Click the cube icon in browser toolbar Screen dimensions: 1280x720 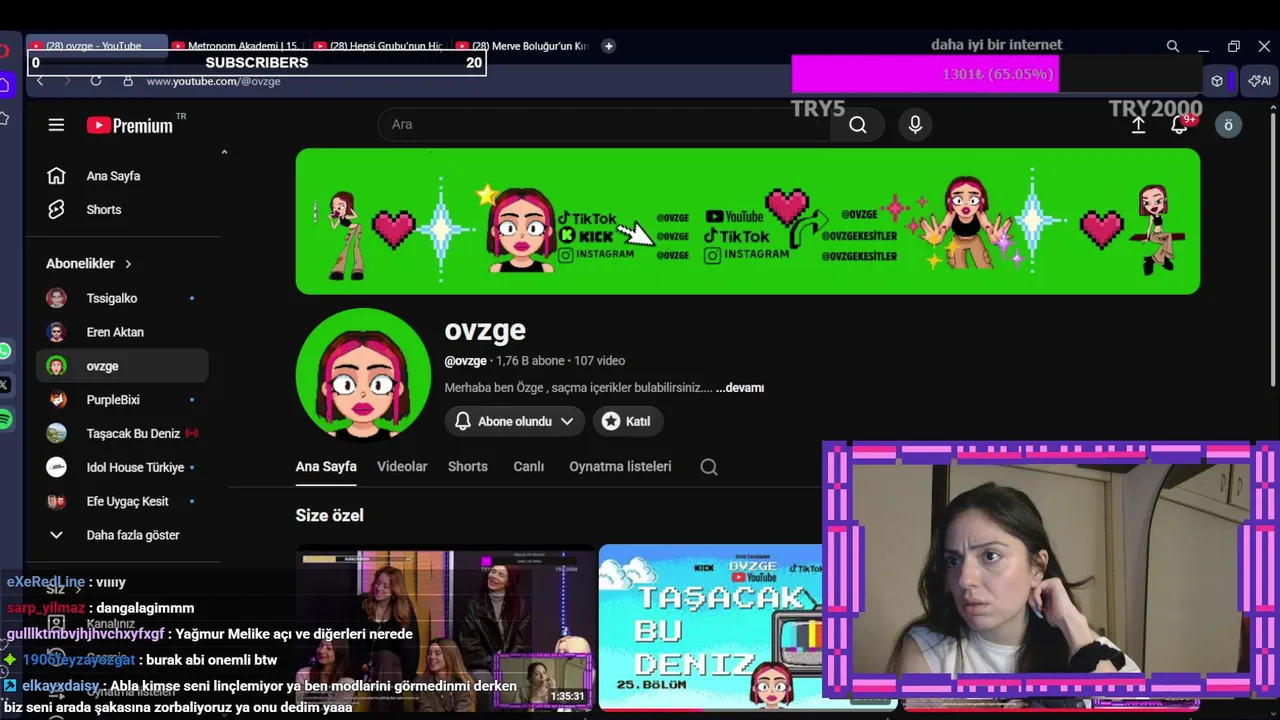[1217, 81]
